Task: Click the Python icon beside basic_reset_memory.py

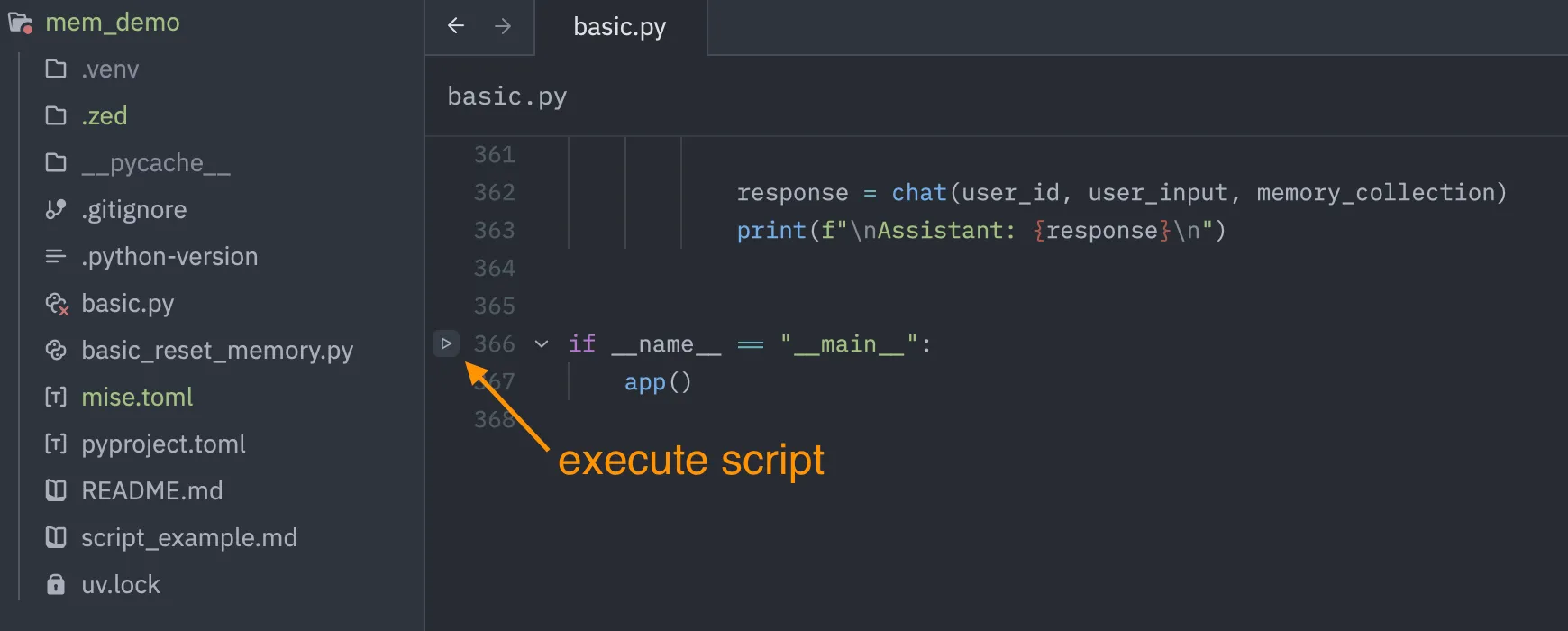Action: [x=56, y=350]
